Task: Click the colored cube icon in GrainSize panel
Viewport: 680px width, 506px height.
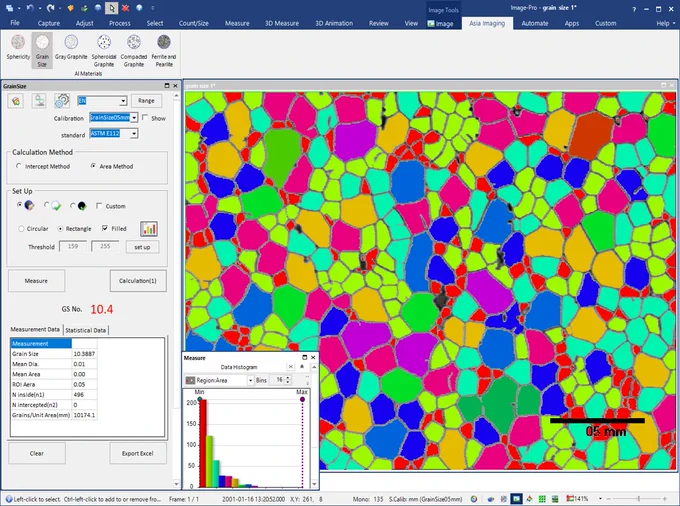Action: point(16,101)
